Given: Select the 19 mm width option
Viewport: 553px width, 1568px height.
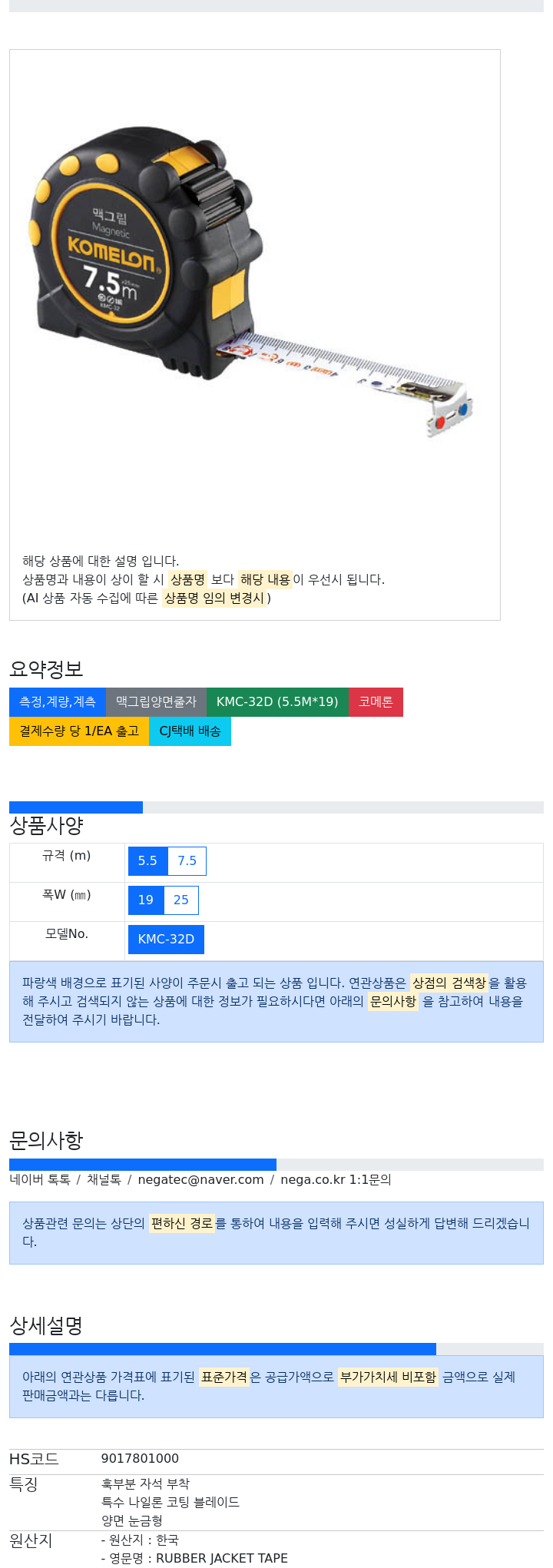Looking at the screenshot, I should tap(146, 900).
